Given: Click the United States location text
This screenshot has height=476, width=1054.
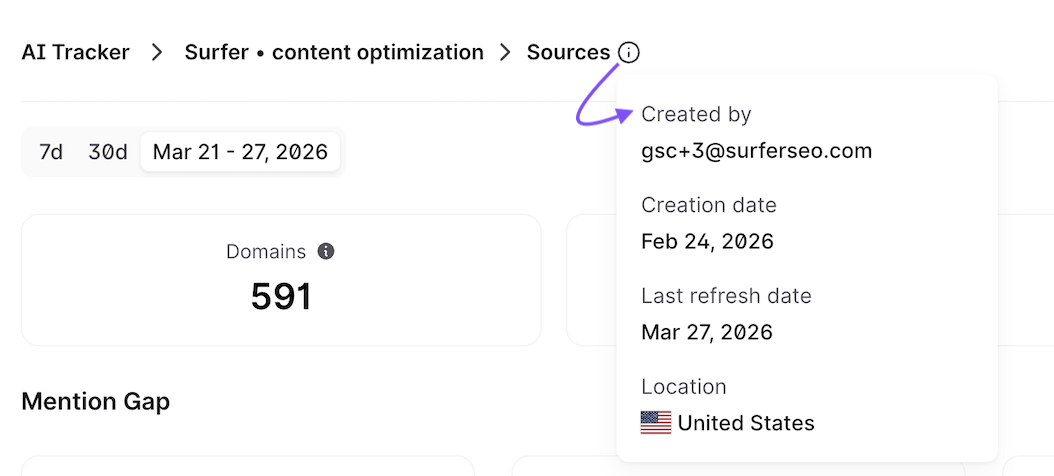Looking at the screenshot, I should tap(746, 423).
